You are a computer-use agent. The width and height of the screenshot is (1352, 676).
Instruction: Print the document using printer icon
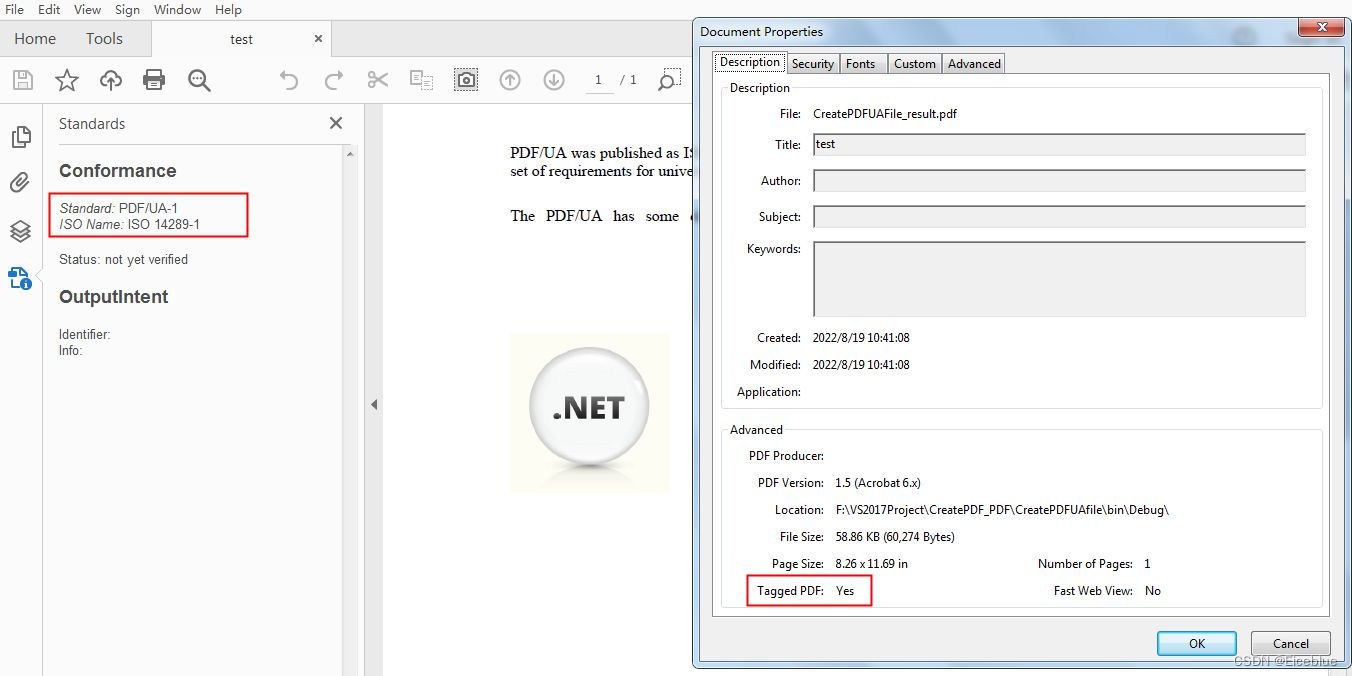click(154, 80)
